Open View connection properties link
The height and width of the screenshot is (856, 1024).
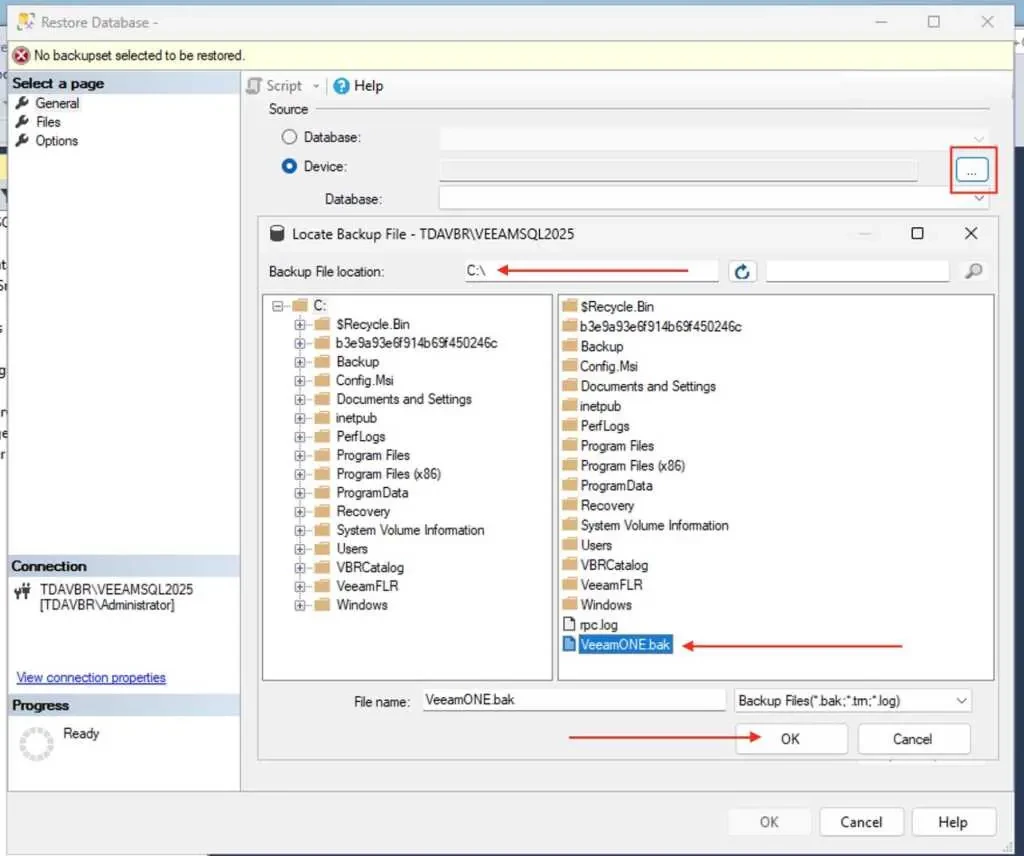click(91, 678)
